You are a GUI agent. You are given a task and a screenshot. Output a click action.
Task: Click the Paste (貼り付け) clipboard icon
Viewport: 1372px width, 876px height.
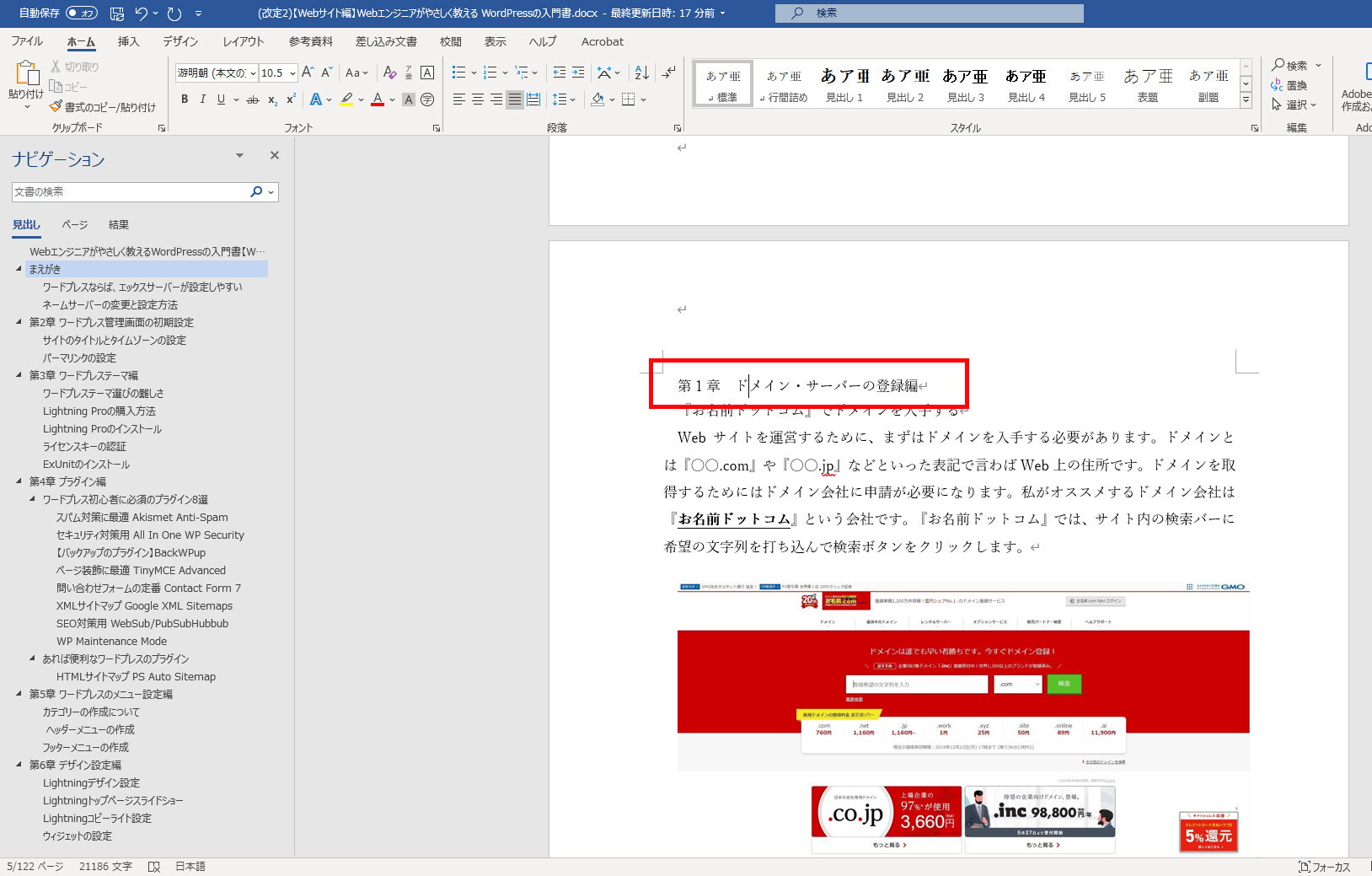click(x=26, y=74)
